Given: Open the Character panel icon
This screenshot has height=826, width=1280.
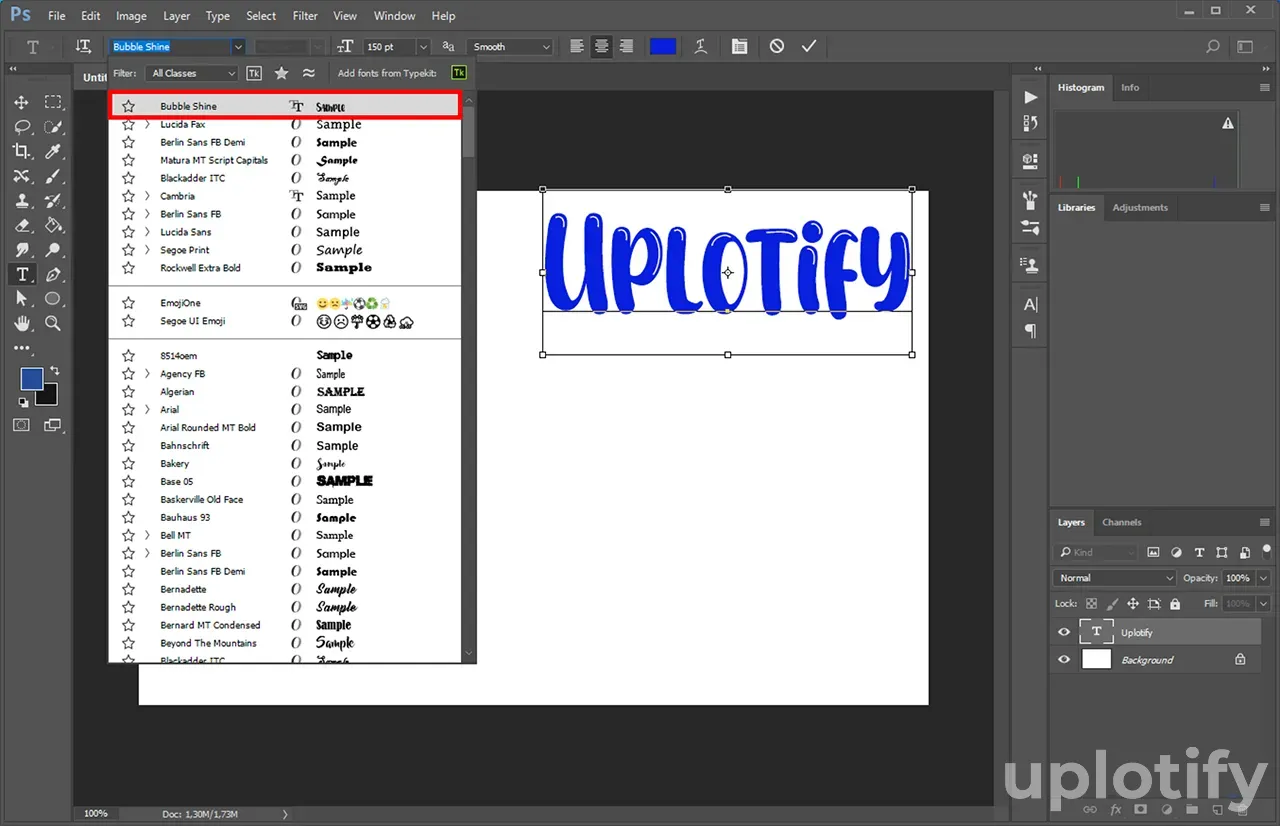Looking at the screenshot, I should point(1031,305).
